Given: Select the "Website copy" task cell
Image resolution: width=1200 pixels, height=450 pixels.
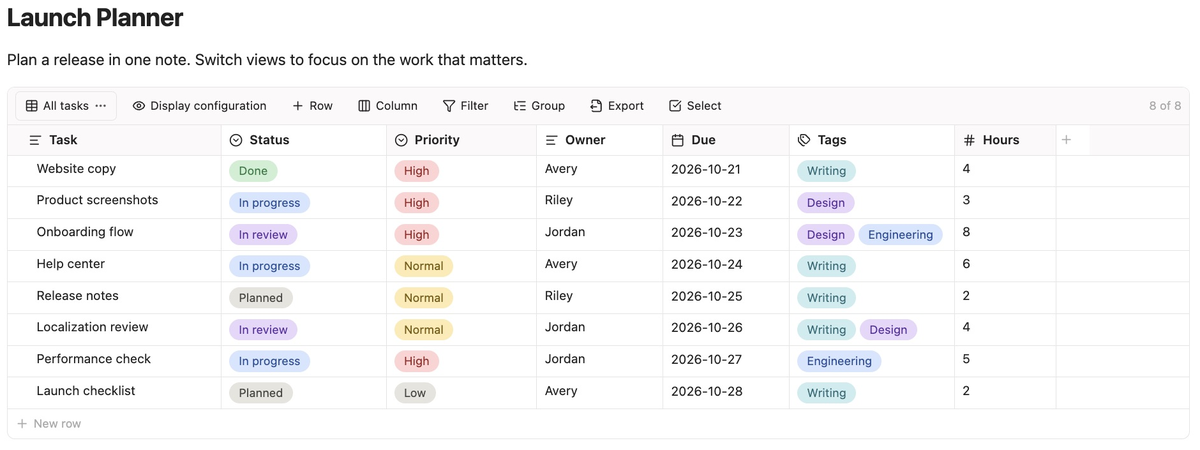Looking at the screenshot, I should click(x=114, y=171).
